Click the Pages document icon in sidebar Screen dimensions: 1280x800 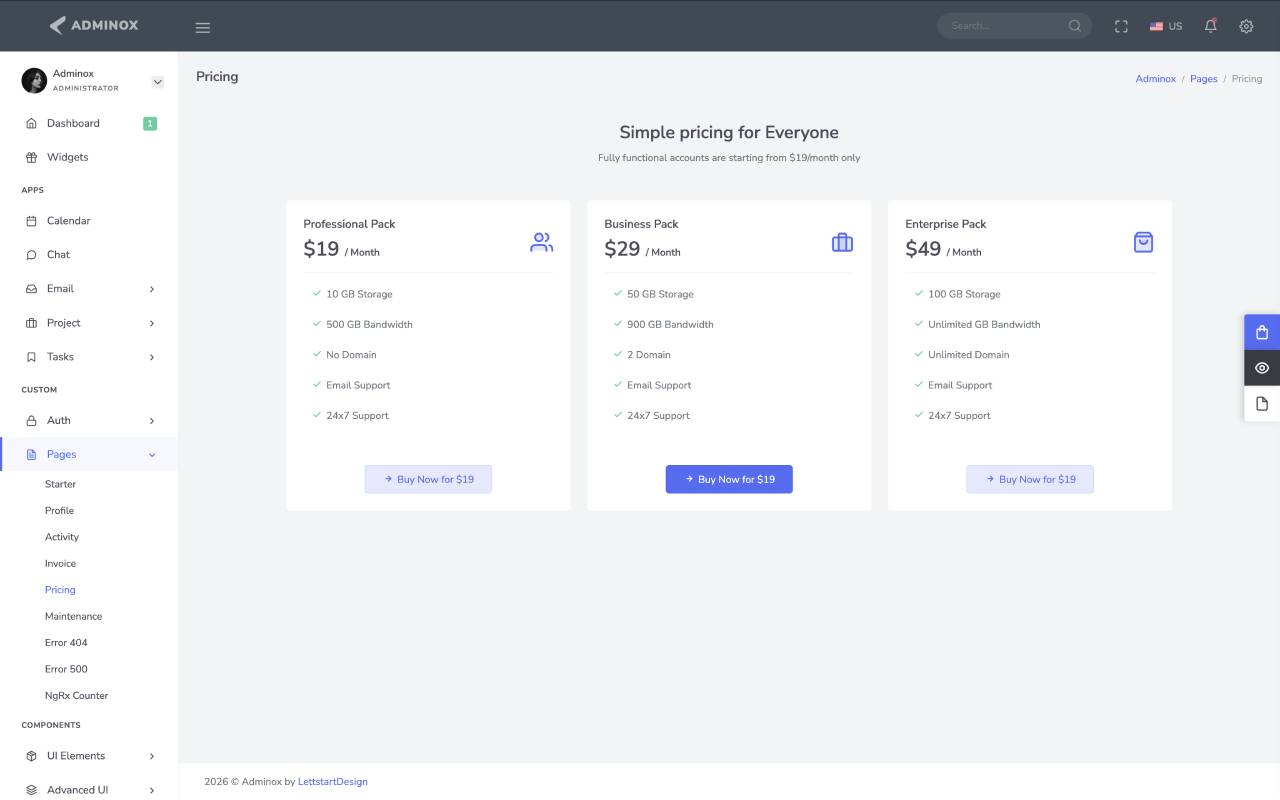click(31, 455)
